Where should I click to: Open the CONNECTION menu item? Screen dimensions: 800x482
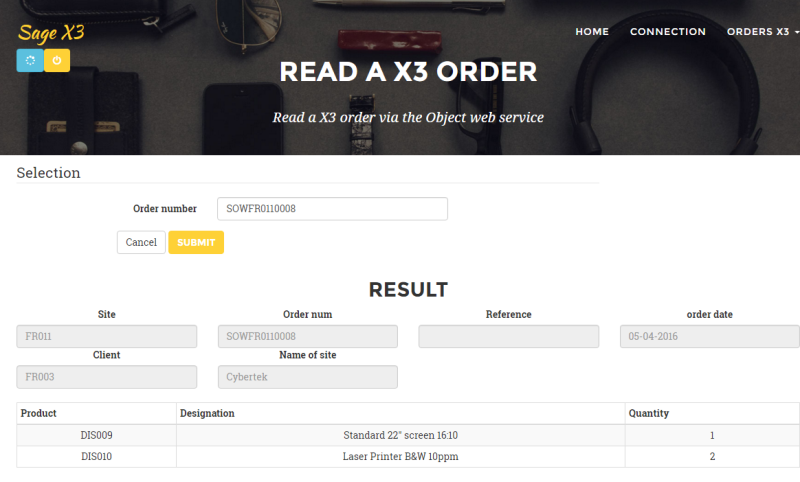tap(667, 32)
